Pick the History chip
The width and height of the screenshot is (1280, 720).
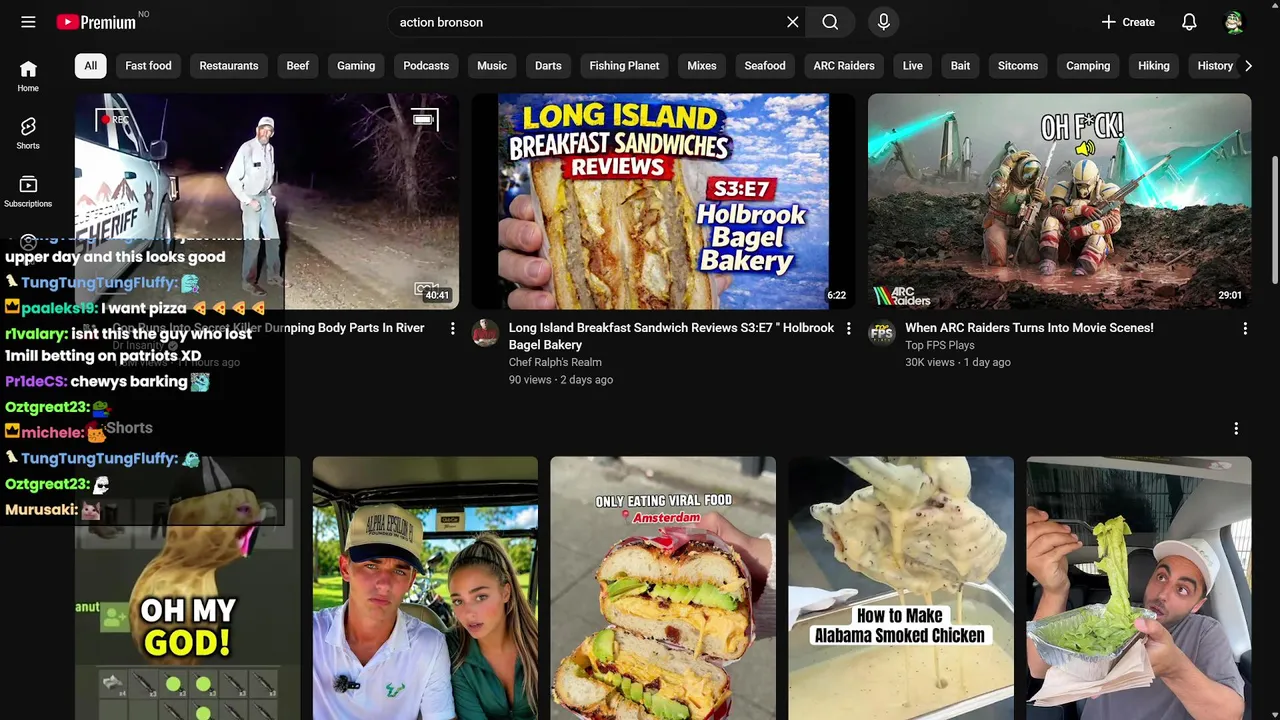[1215, 66]
